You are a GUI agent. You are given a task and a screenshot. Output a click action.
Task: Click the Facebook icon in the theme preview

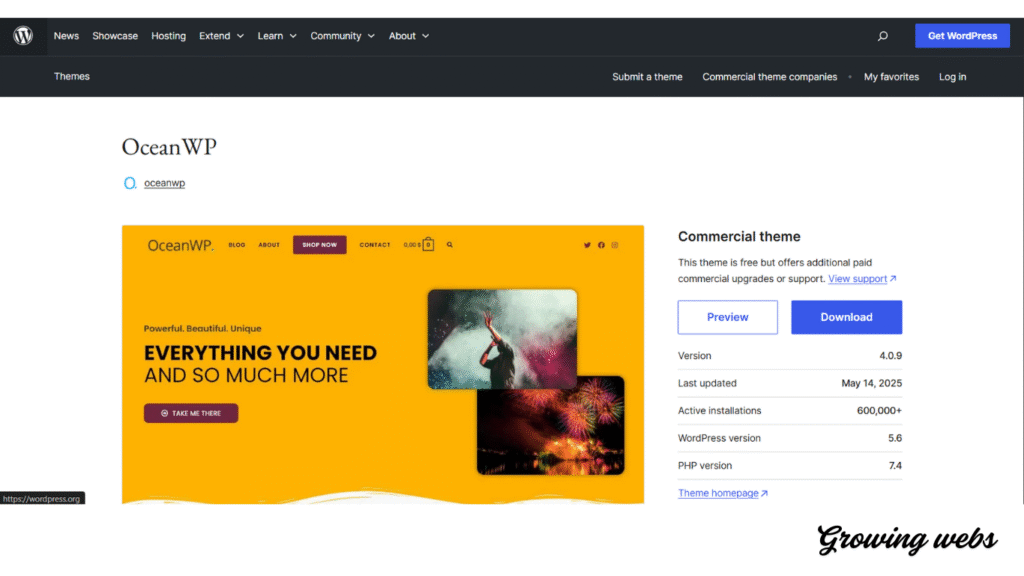[601, 243]
